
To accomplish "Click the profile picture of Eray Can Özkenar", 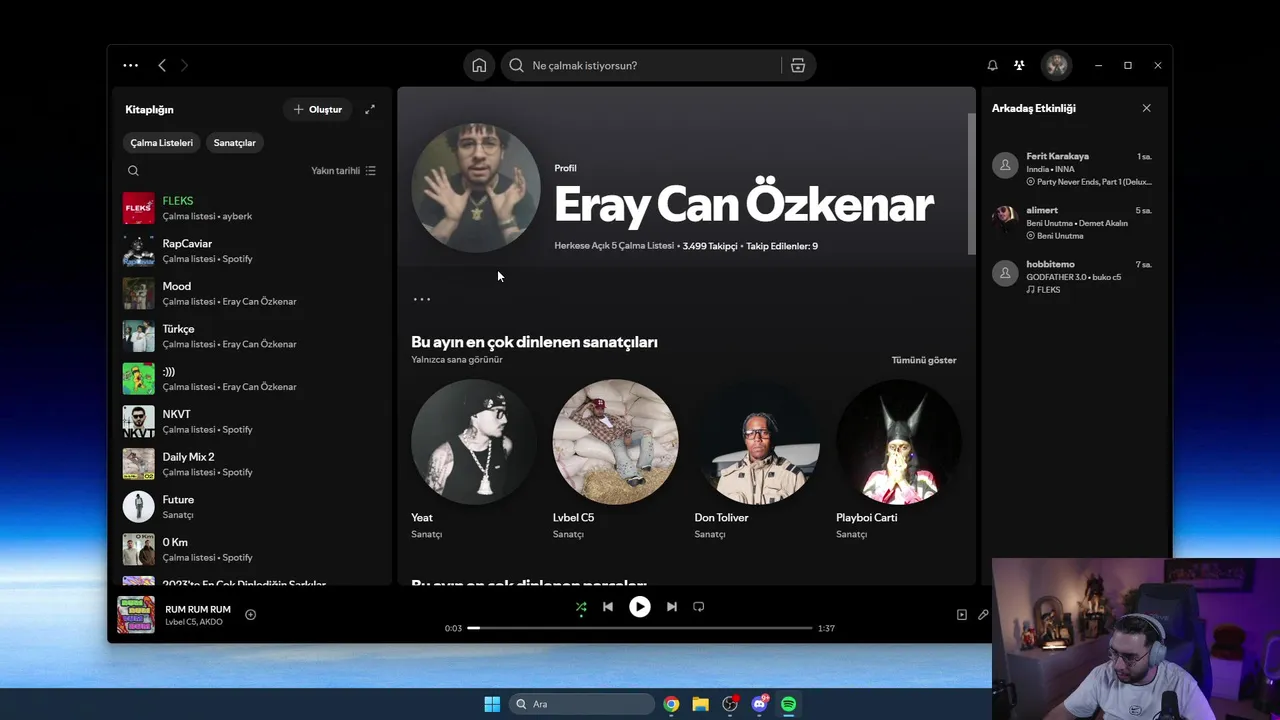I will click(x=476, y=188).
